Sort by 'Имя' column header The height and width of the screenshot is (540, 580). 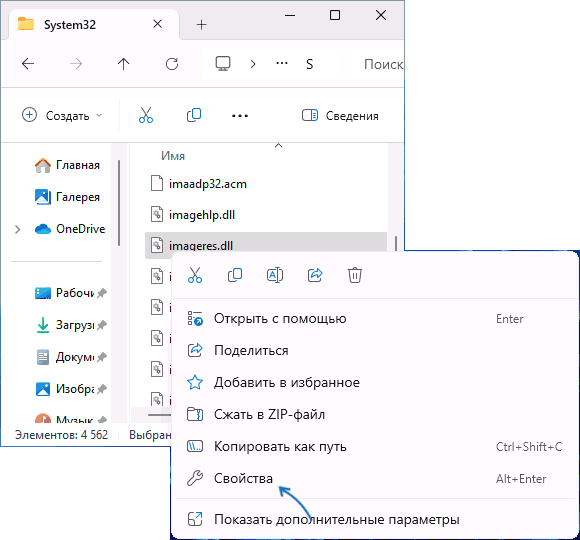[173, 156]
